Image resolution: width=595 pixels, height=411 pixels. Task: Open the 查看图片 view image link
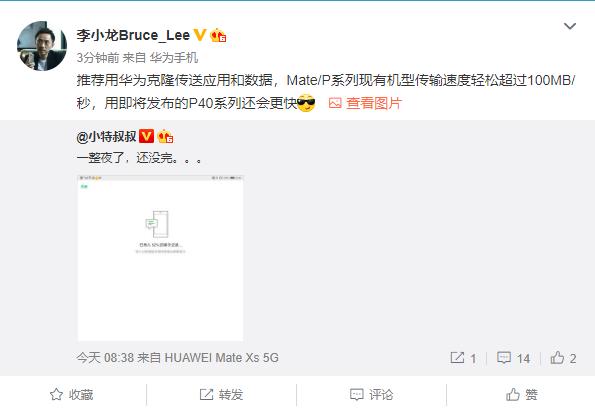point(374,103)
